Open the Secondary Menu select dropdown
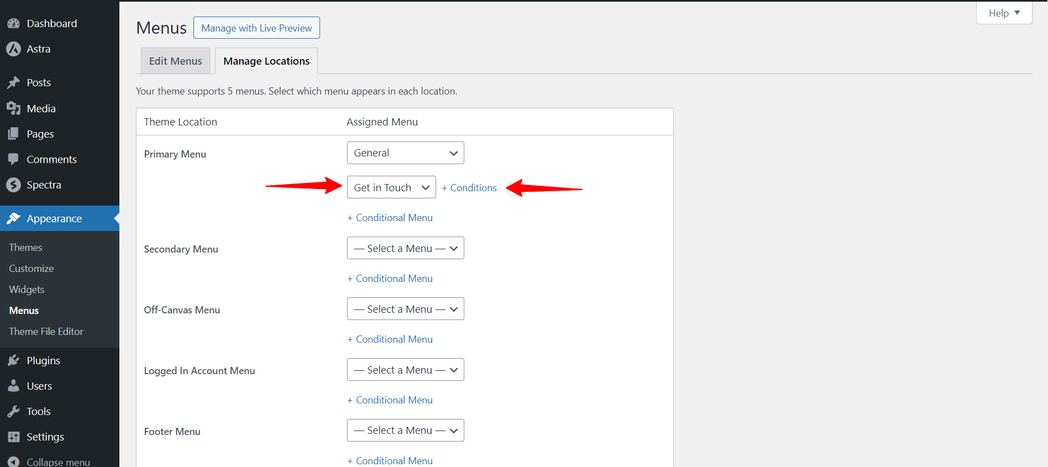 point(405,248)
